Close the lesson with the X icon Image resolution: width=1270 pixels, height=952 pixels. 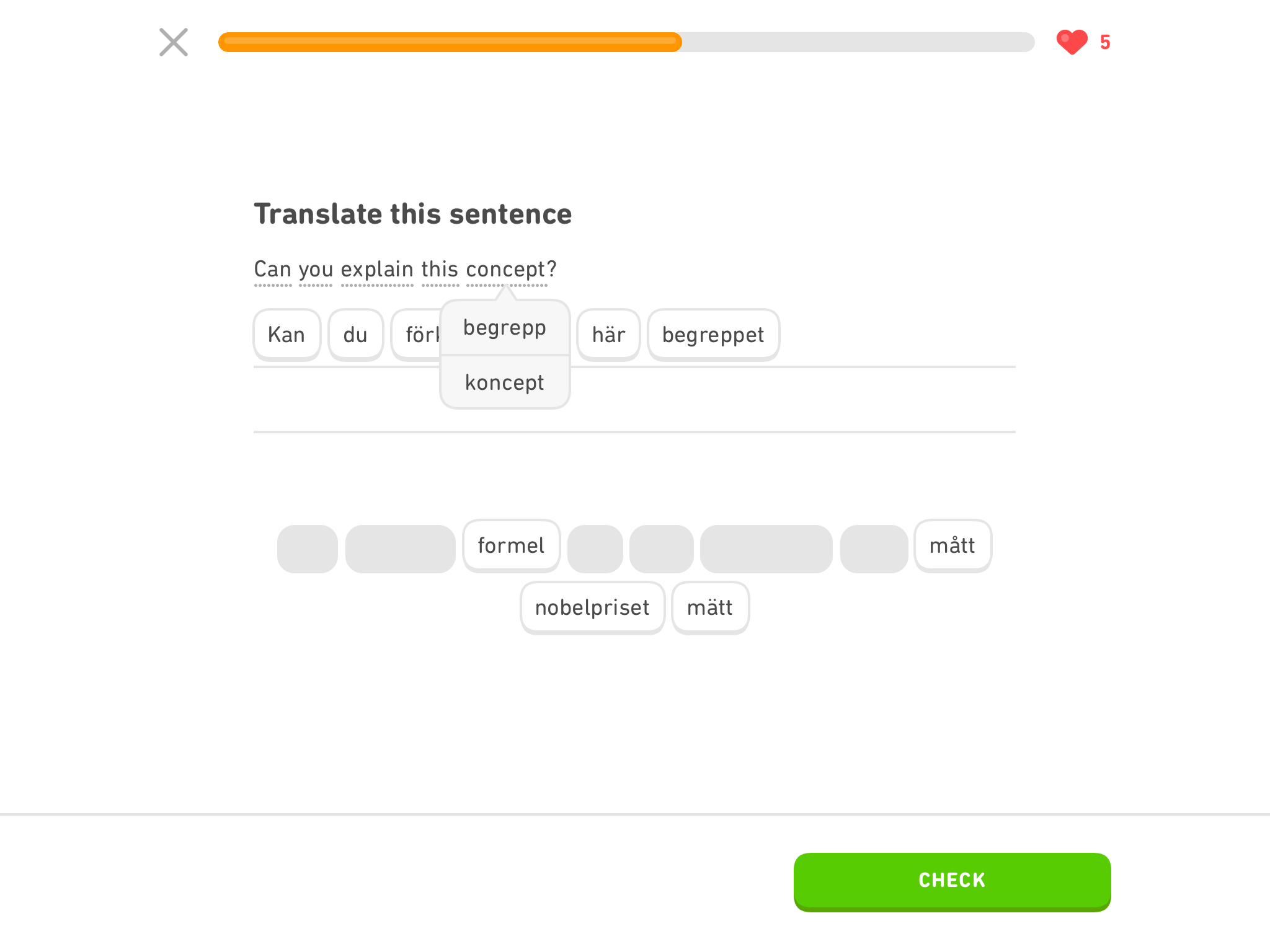(x=174, y=42)
